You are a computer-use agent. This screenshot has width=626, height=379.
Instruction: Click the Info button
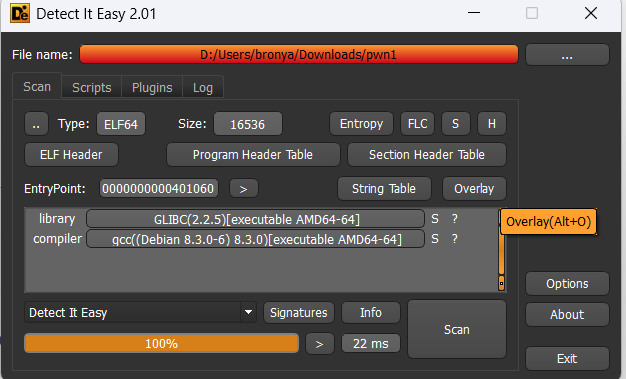[x=371, y=312]
